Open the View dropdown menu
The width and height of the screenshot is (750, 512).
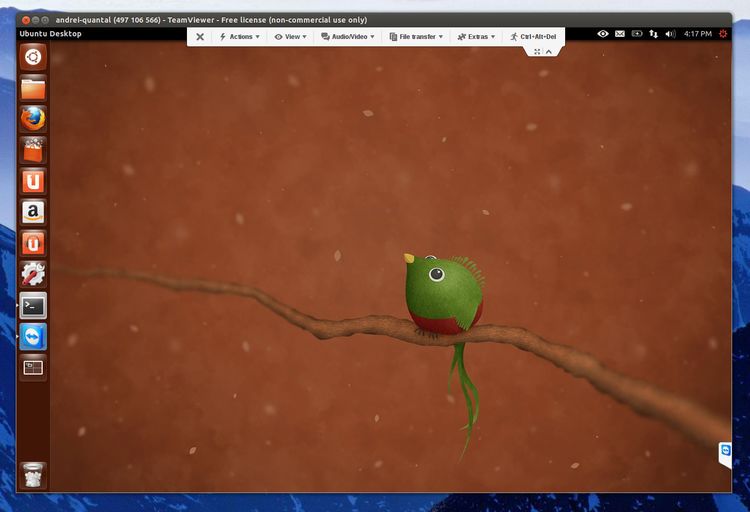(x=290, y=37)
